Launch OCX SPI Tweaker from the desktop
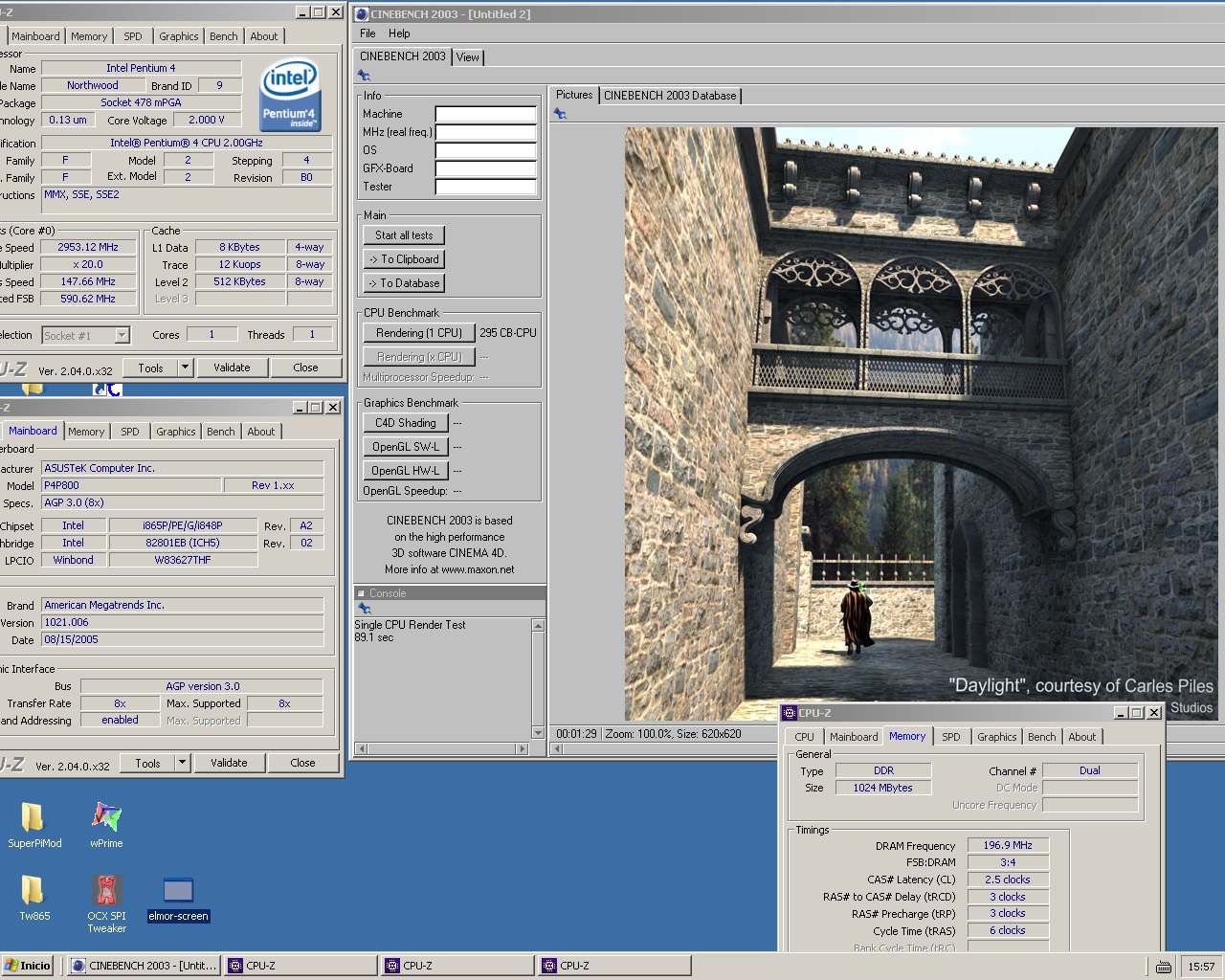The width and height of the screenshot is (1225, 980). coord(106,903)
